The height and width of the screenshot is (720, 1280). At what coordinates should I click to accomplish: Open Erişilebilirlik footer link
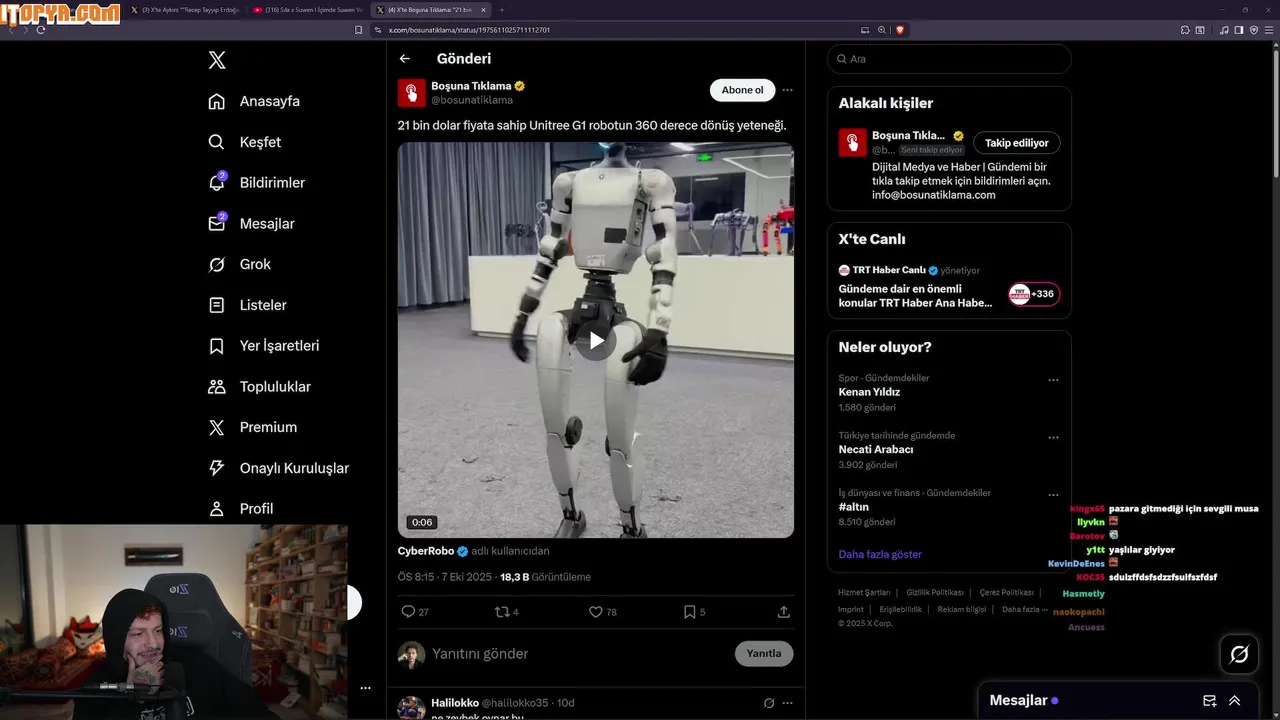click(900, 609)
